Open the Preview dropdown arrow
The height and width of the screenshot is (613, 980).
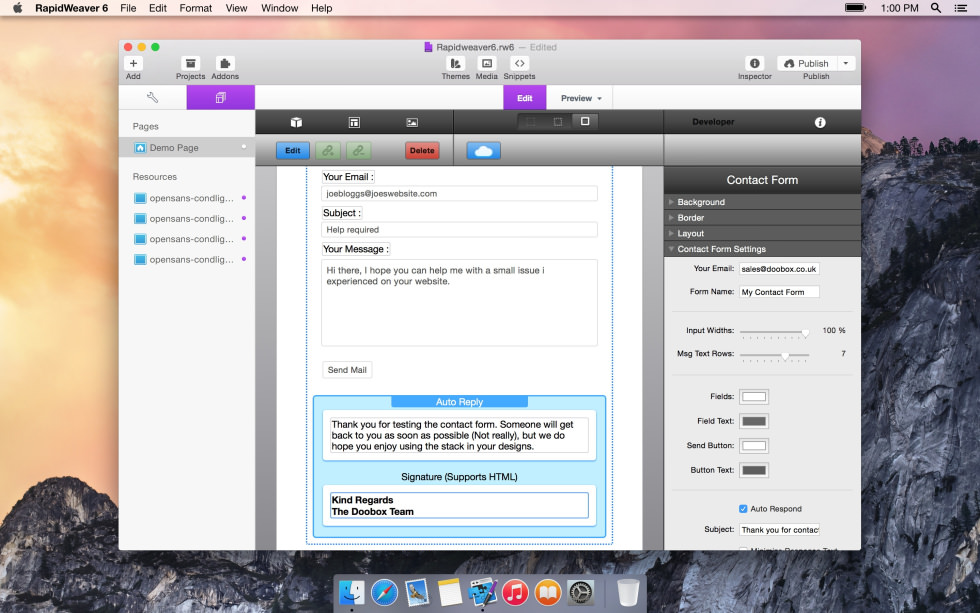point(599,99)
